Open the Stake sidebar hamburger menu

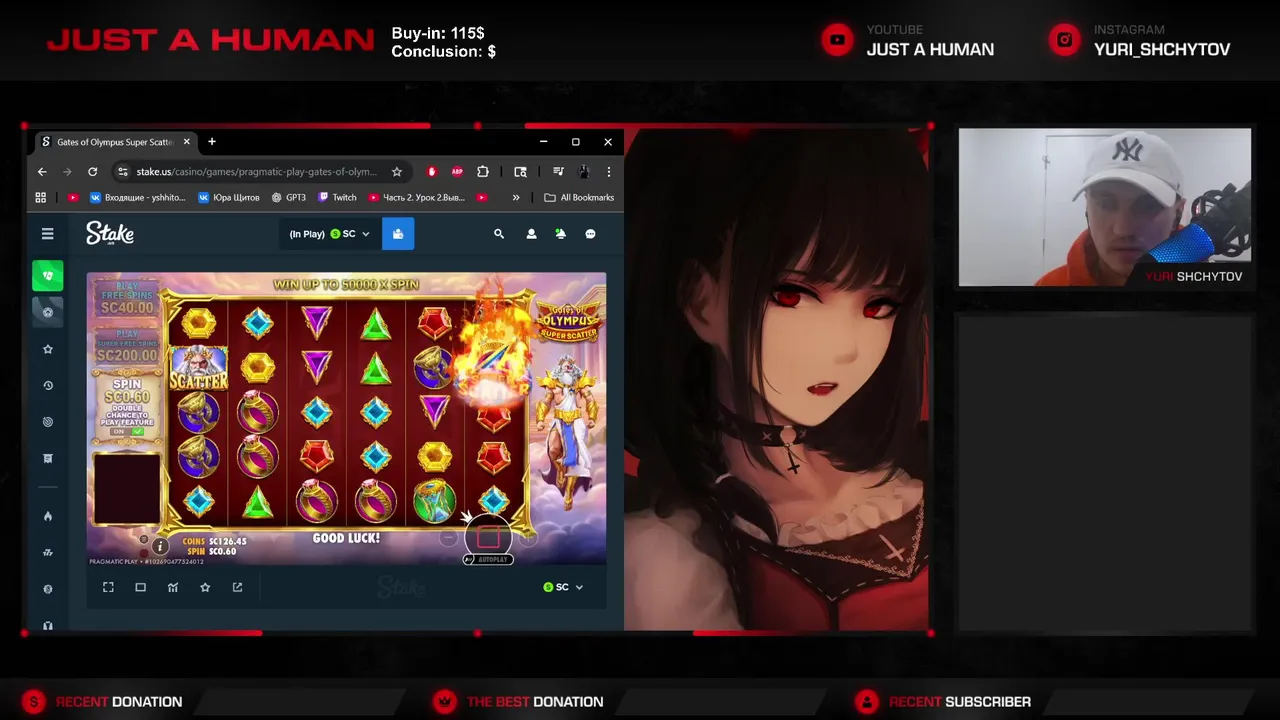[47, 234]
